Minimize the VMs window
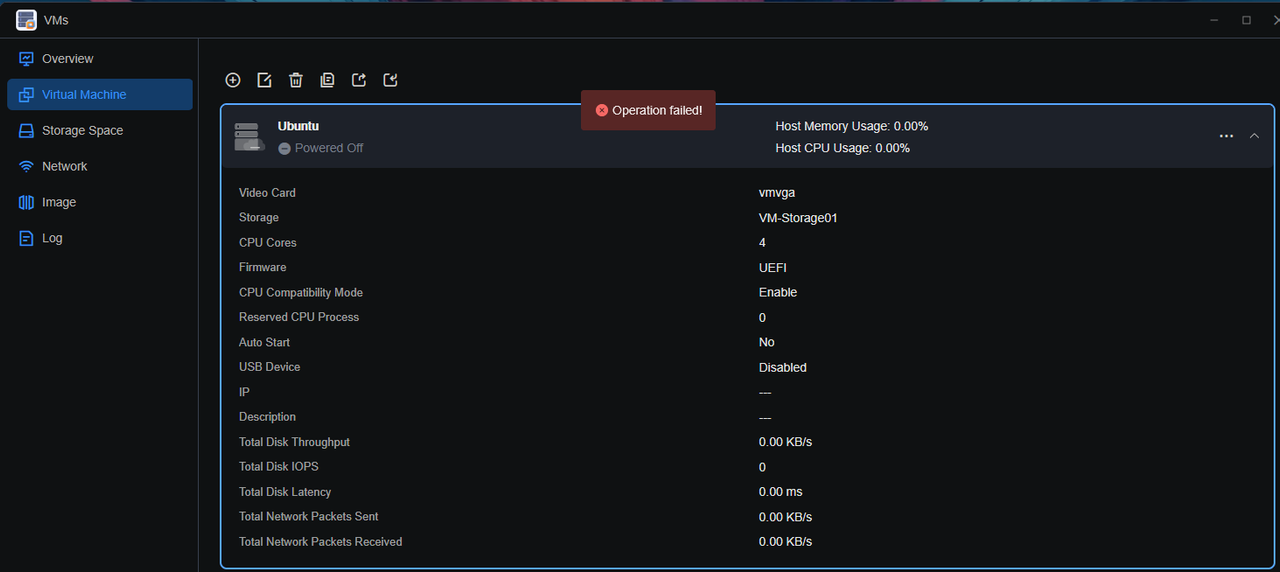1280x572 pixels. point(1214,20)
